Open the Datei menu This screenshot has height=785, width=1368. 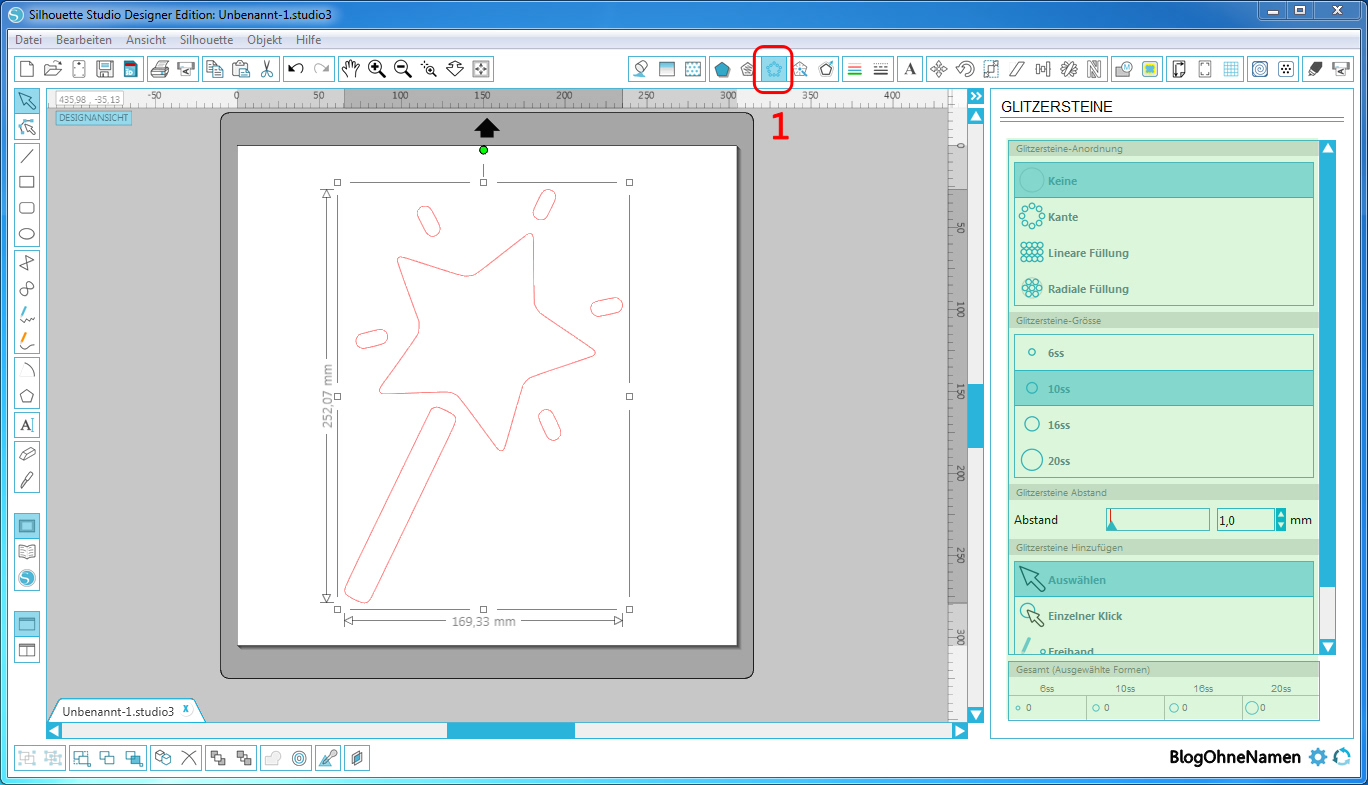[x=28, y=40]
